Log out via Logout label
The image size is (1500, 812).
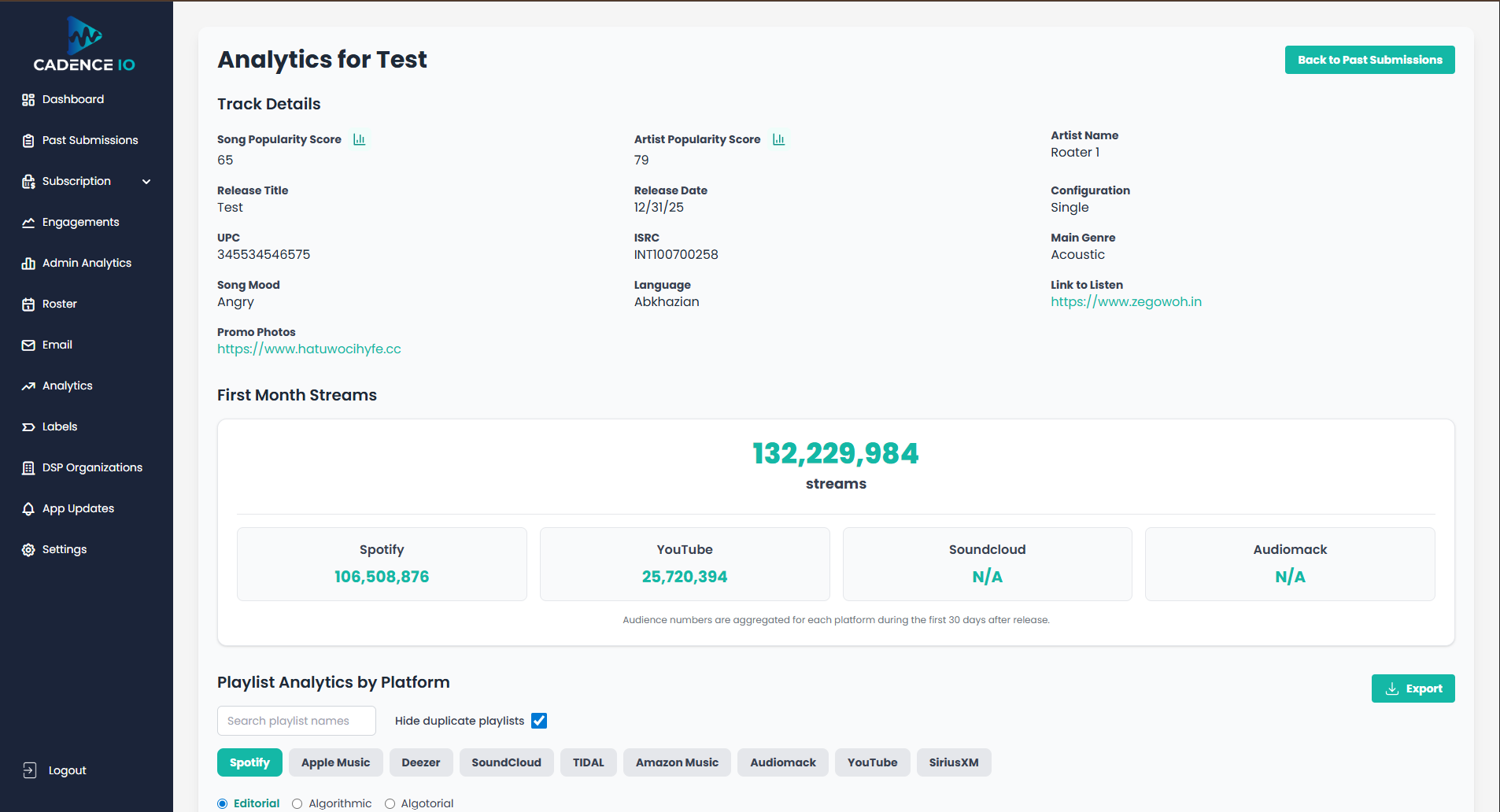[68, 771]
